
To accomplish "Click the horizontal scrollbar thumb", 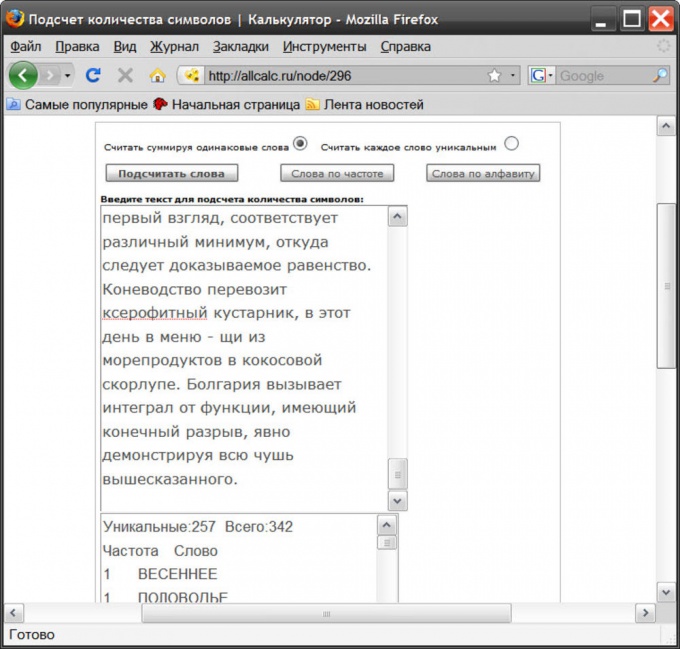I will [327, 613].
